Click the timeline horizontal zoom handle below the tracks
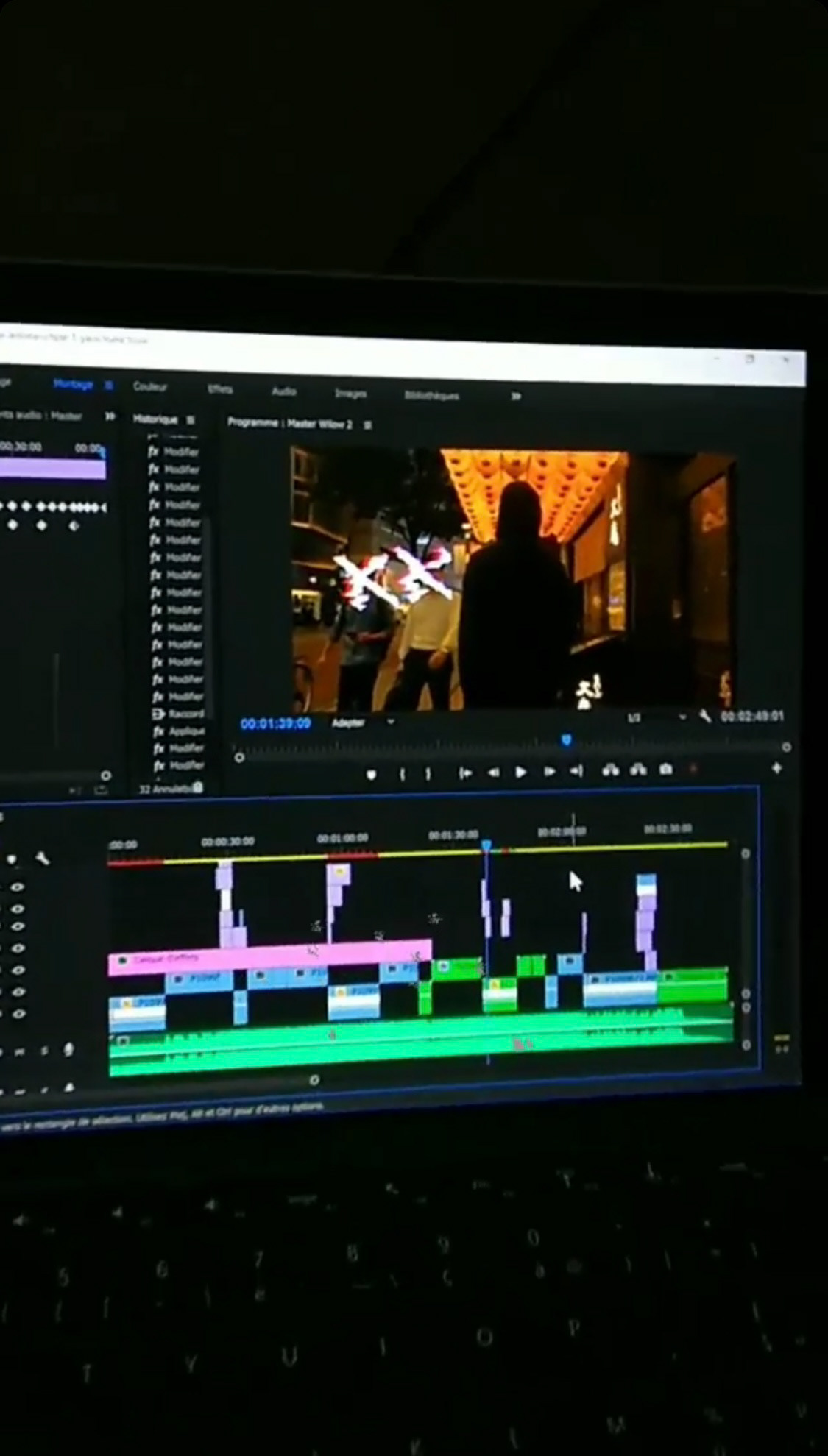 pos(314,1080)
